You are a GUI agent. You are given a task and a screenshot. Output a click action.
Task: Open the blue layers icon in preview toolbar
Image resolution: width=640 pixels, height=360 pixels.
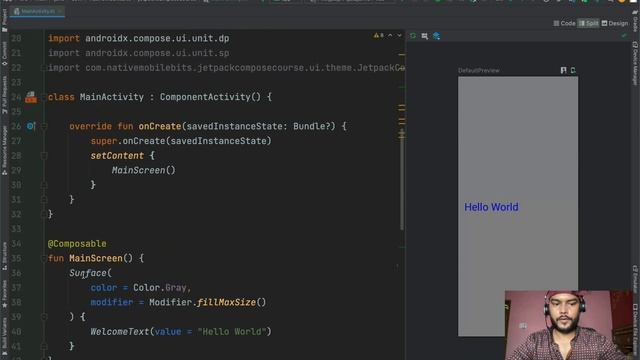click(x=436, y=36)
